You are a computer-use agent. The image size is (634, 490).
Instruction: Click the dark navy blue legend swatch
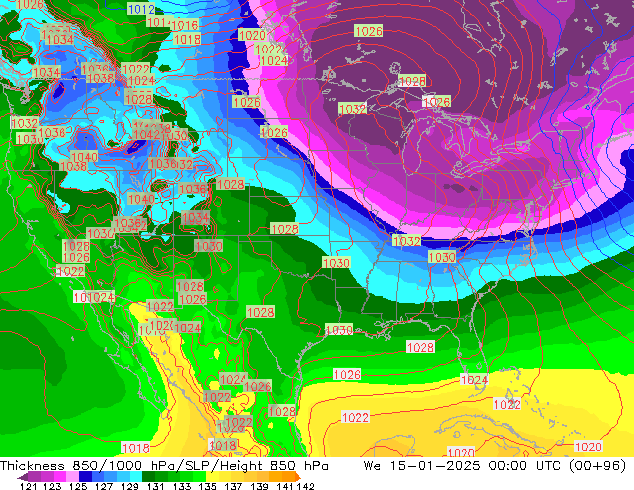(x=85, y=476)
